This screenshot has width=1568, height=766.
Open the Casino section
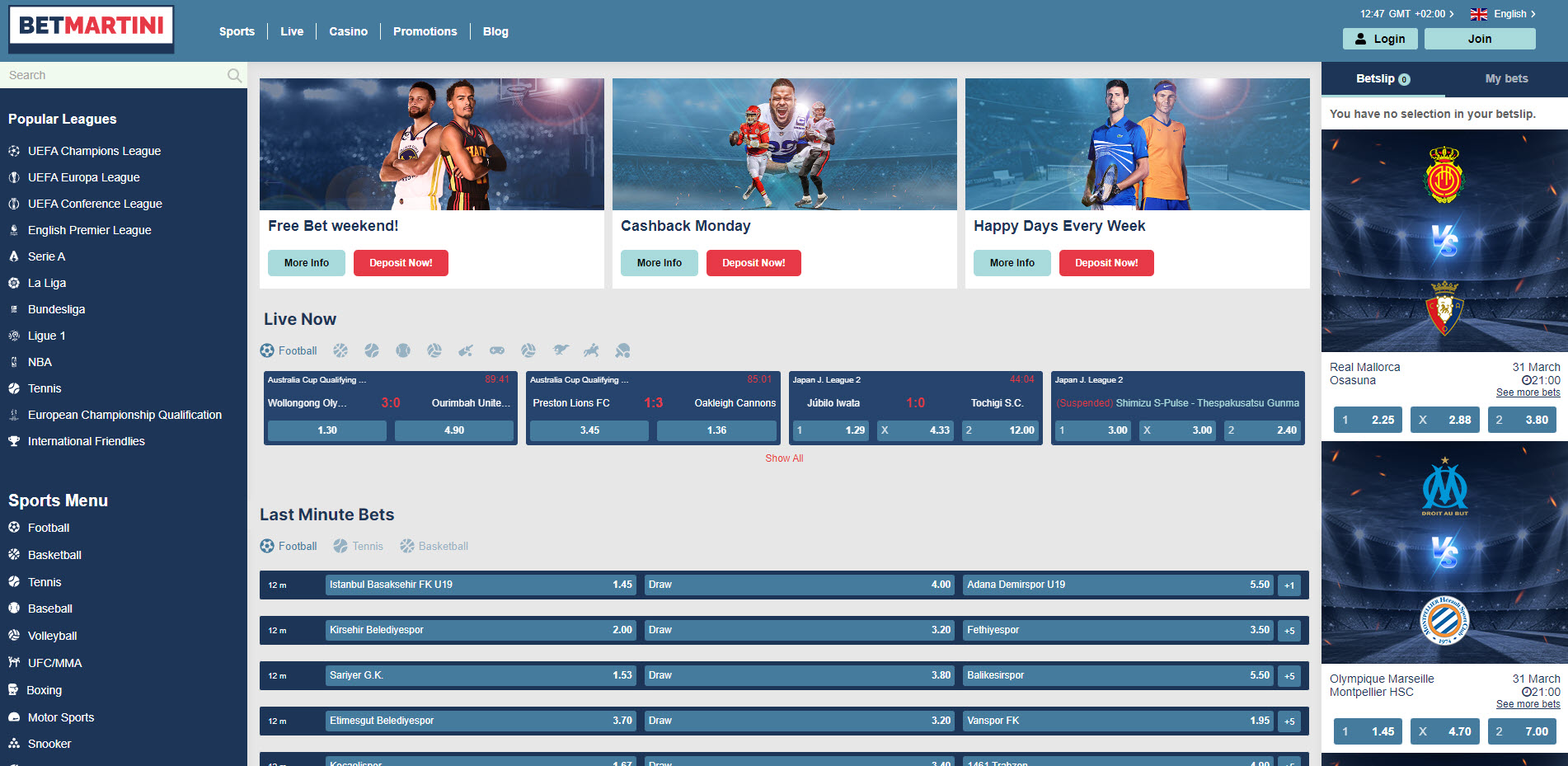[348, 31]
